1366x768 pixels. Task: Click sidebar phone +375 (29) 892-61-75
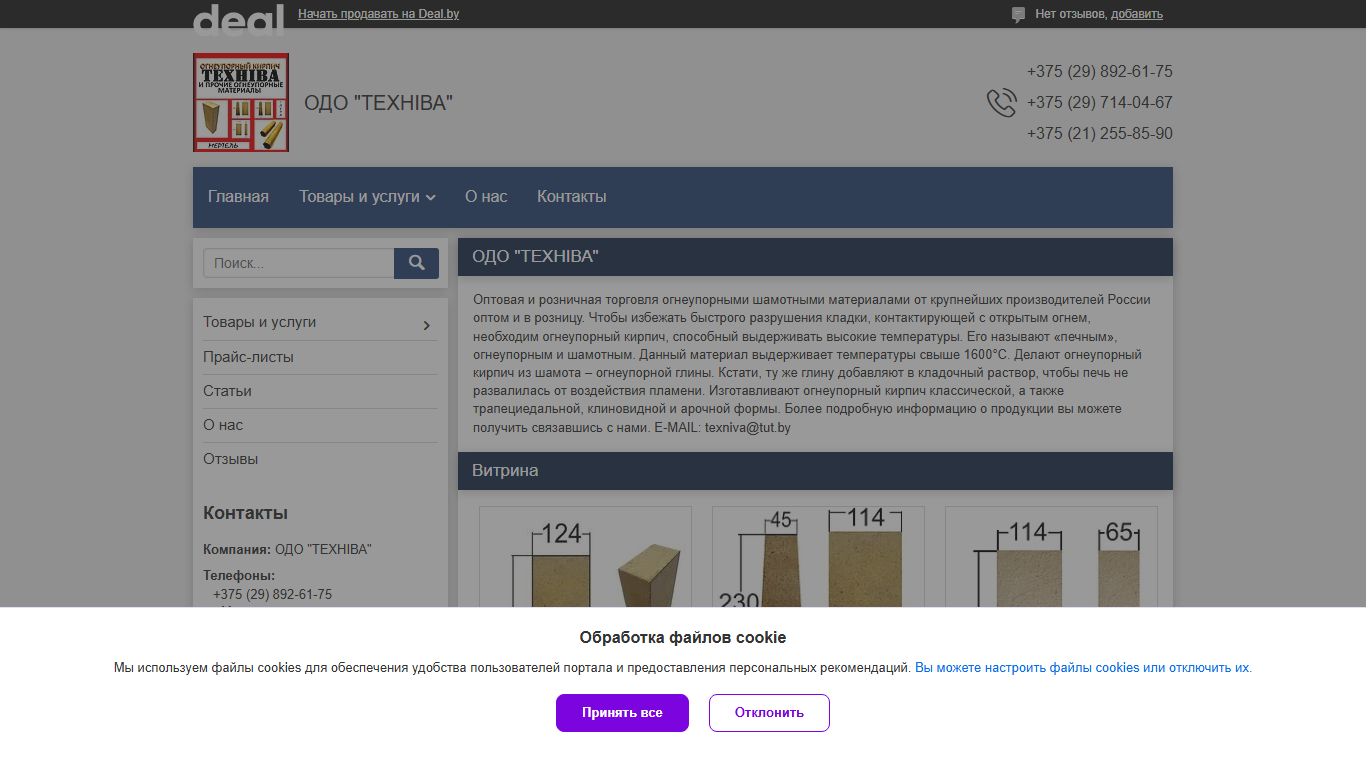pyautogui.click(x=272, y=594)
